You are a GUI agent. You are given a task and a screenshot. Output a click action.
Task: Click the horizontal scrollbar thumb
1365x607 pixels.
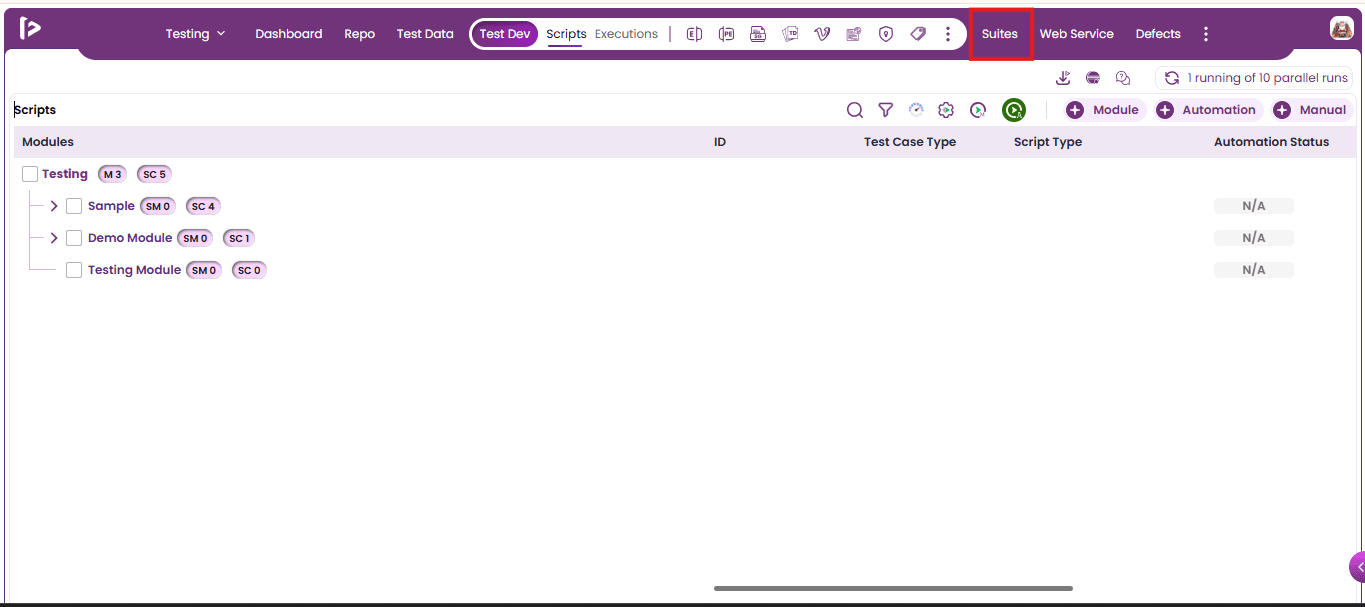(x=893, y=588)
